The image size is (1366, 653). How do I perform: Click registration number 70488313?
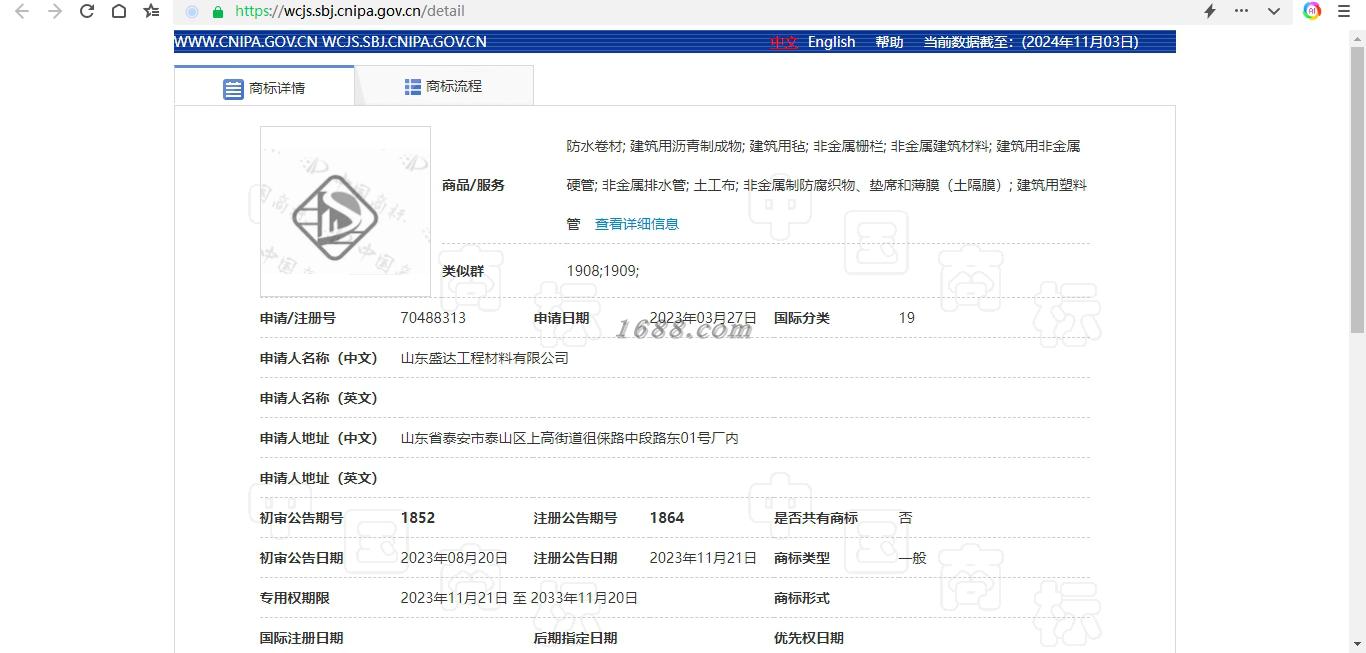[x=433, y=318]
